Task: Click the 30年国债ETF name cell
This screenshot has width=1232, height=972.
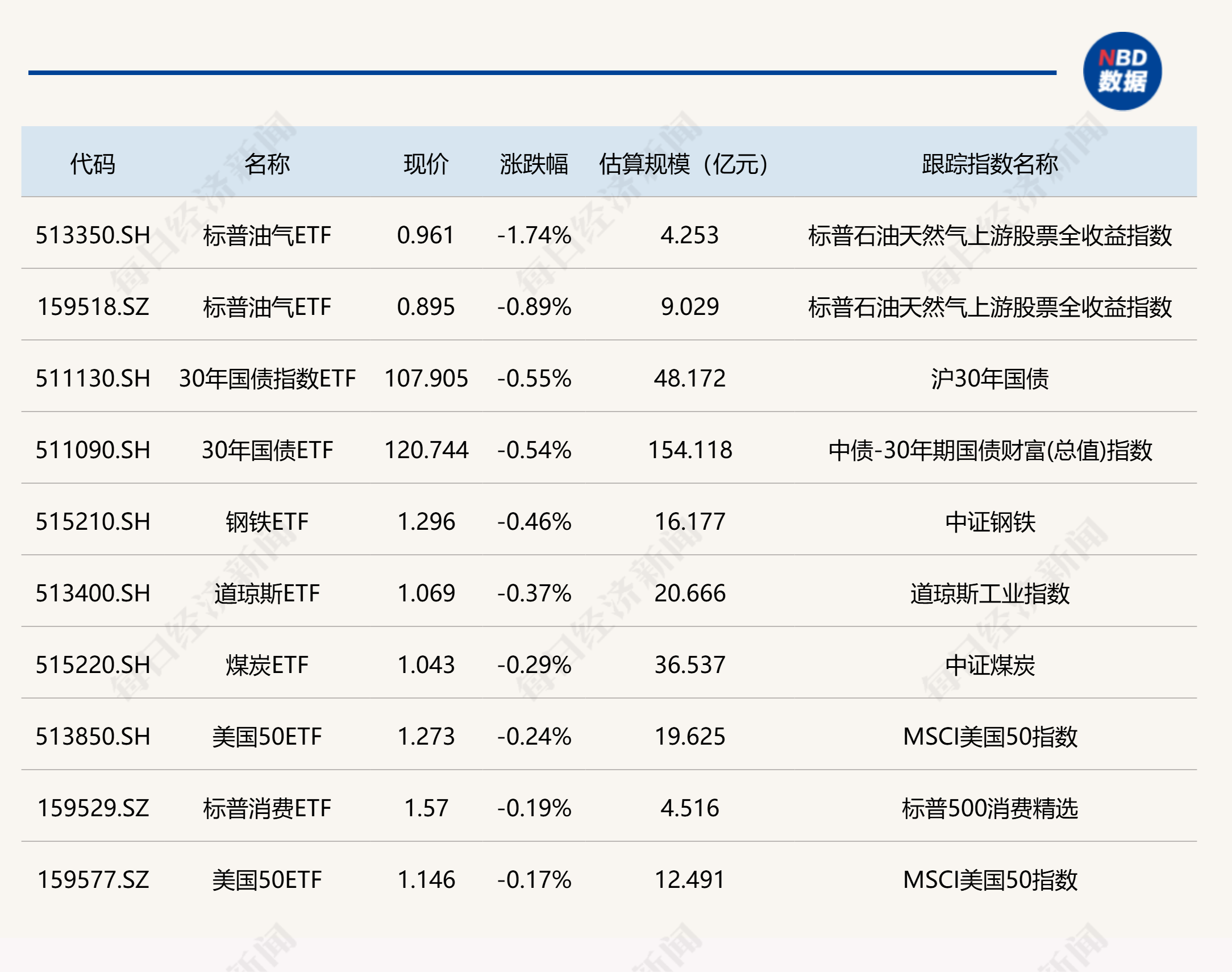Action: [x=267, y=450]
